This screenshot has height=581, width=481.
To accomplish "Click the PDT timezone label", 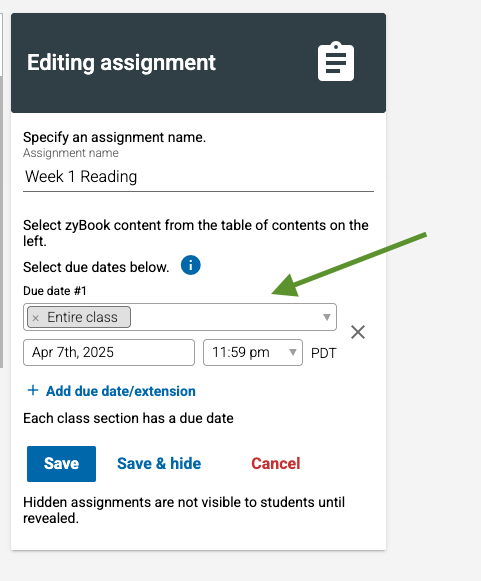I will [x=324, y=353].
